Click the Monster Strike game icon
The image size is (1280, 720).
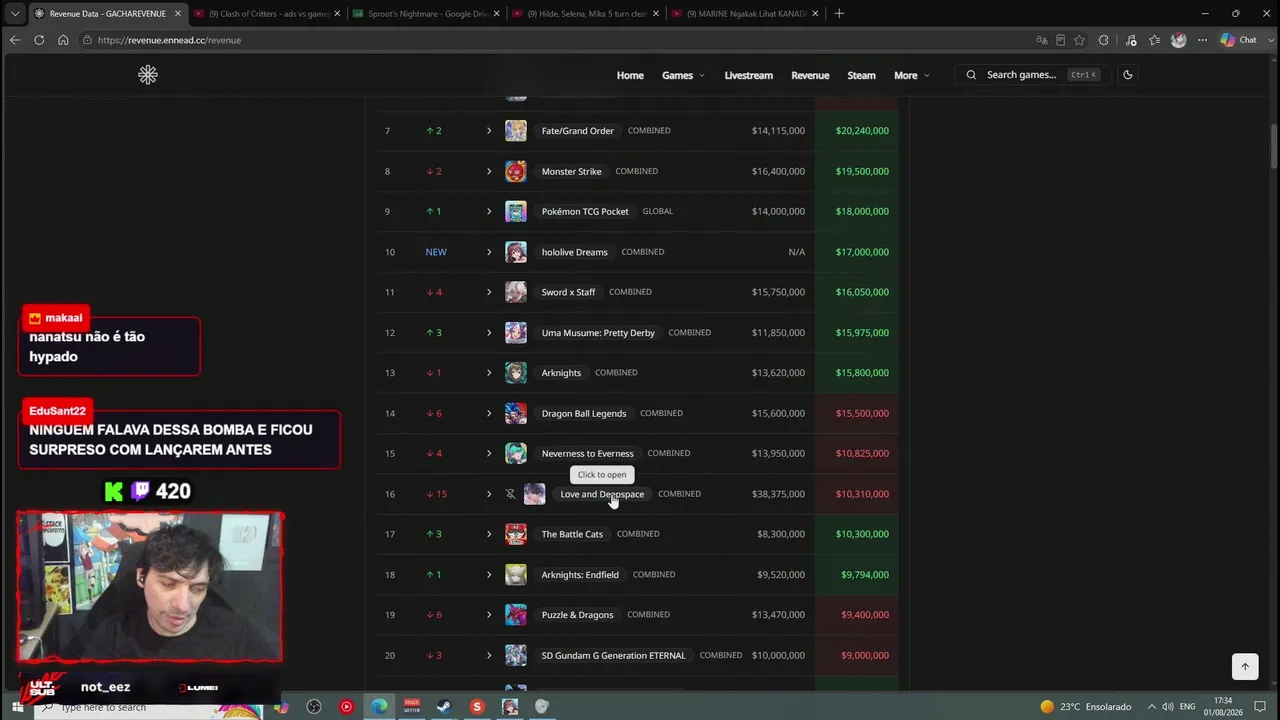[x=516, y=171]
